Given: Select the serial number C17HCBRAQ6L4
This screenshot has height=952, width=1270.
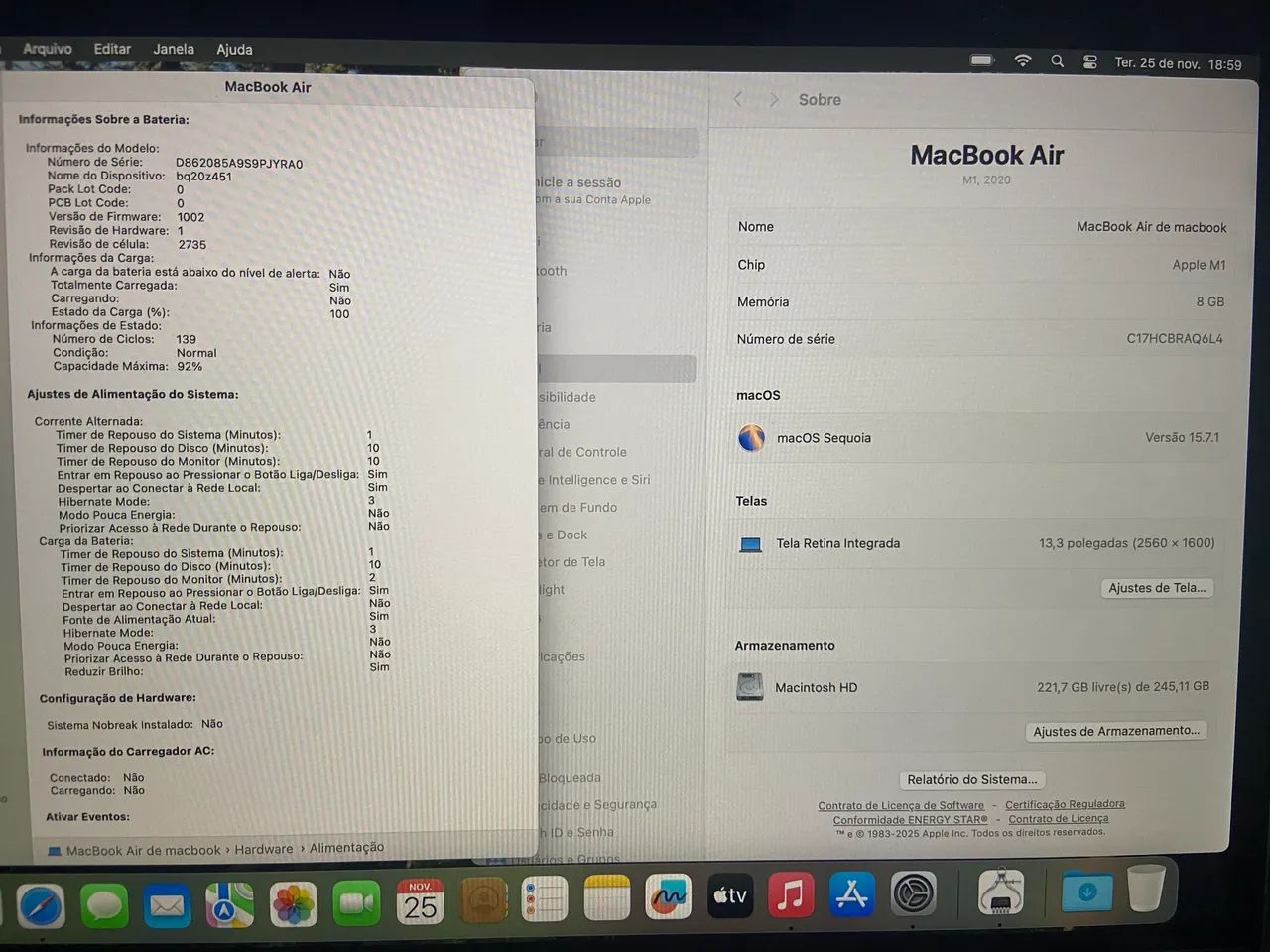Looking at the screenshot, I should [x=1175, y=339].
